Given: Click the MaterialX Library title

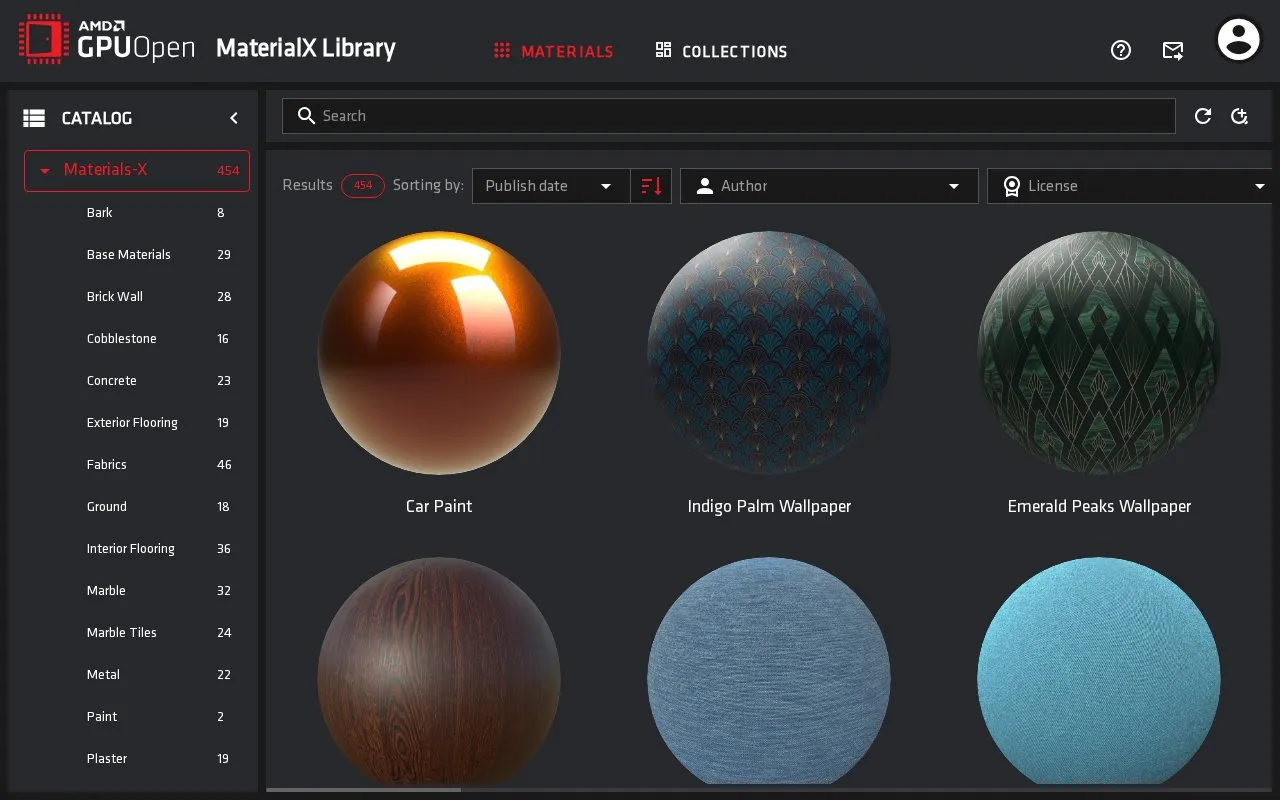Looking at the screenshot, I should (x=306, y=48).
